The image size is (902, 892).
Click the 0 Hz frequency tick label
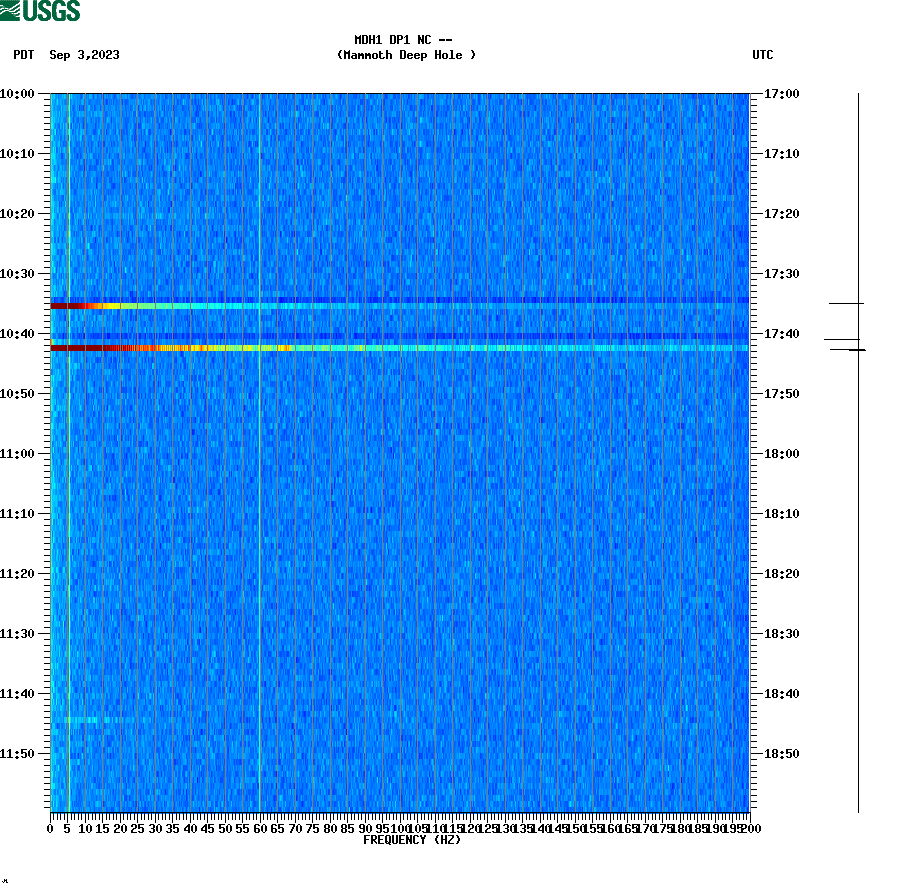click(x=48, y=828)
